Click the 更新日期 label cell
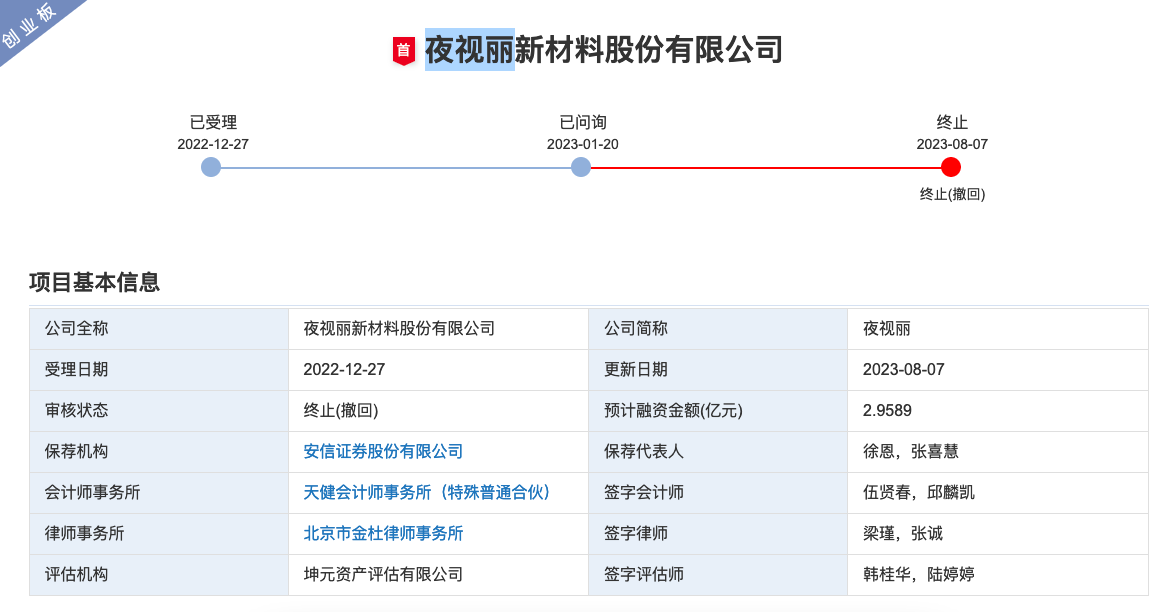This screenshot has height=612, width=1165. pyautogui.click(x=718, y=370)
